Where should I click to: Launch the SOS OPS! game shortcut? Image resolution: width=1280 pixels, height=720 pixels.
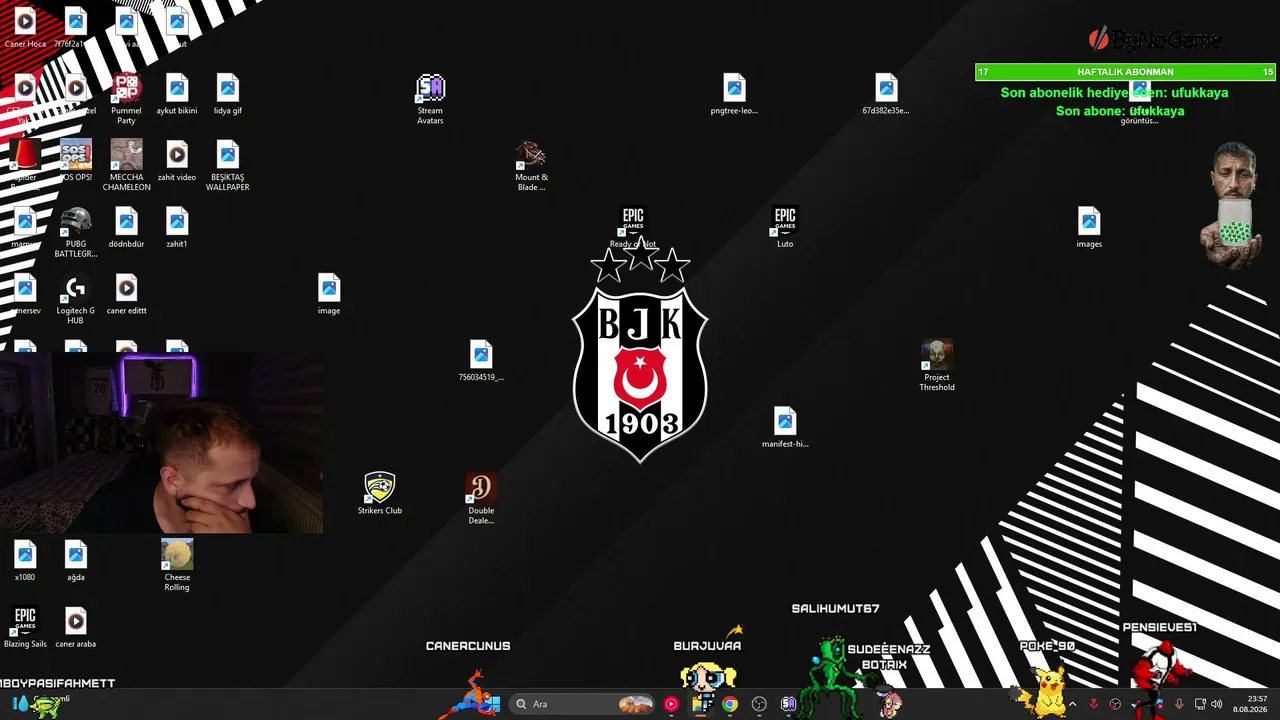tap(76, 161)
